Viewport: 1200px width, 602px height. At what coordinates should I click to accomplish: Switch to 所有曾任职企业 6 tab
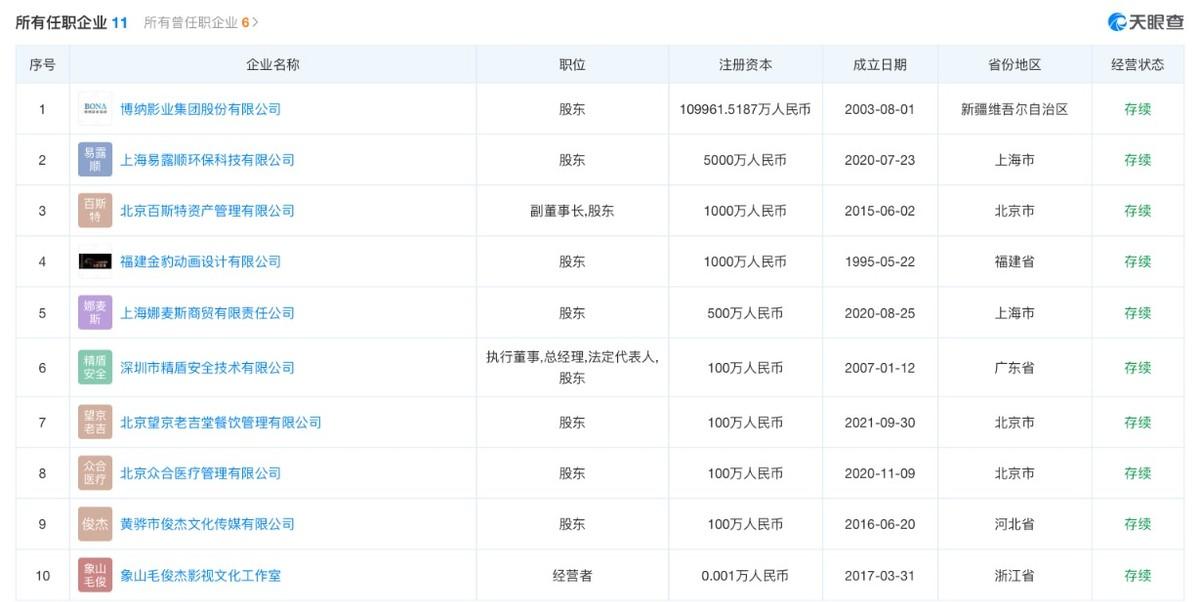[x=201, y=22]
